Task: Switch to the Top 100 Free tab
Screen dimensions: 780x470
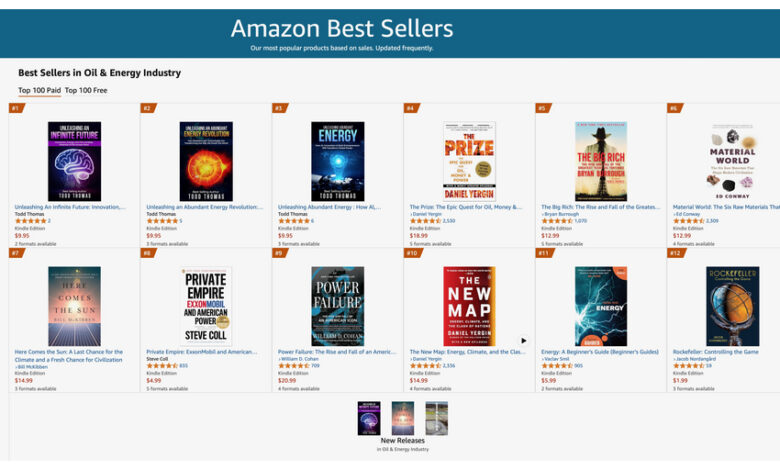Action: (86, 91)
